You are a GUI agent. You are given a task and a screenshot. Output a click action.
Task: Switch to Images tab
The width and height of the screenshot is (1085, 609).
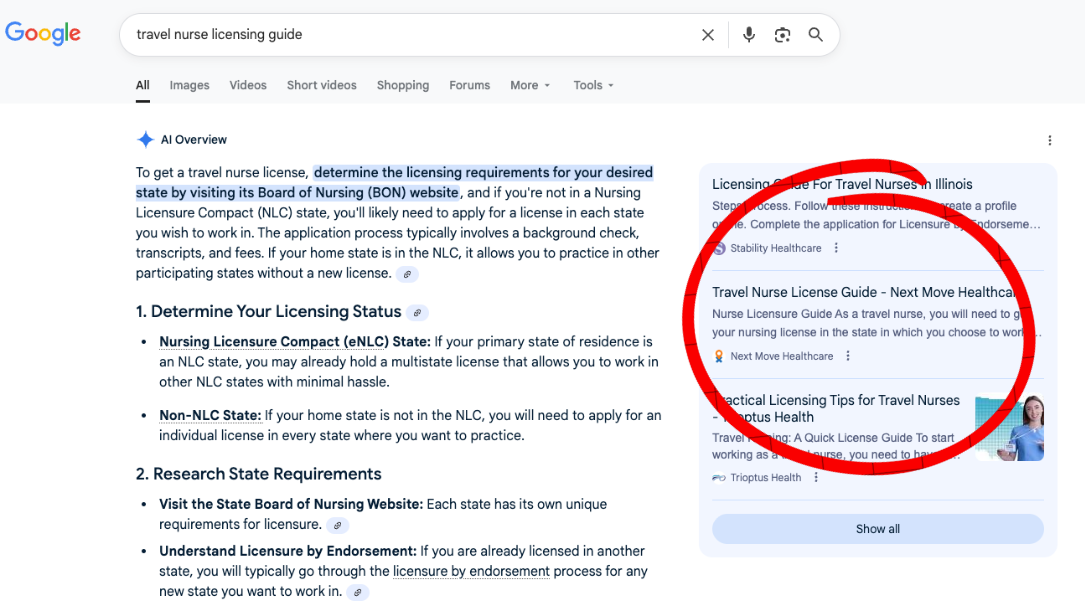point(190,85)
